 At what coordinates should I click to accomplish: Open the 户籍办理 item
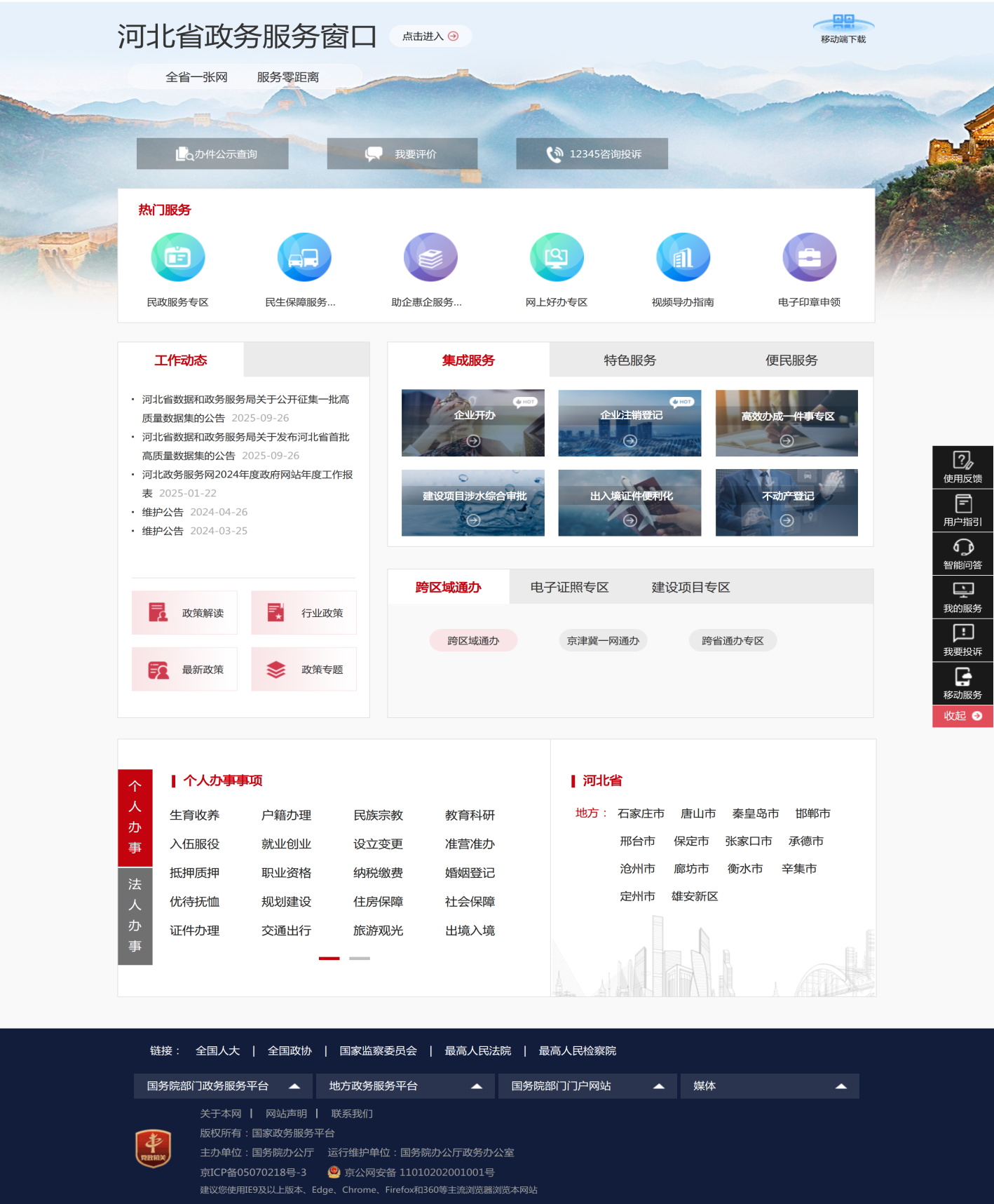coord(286,815)
